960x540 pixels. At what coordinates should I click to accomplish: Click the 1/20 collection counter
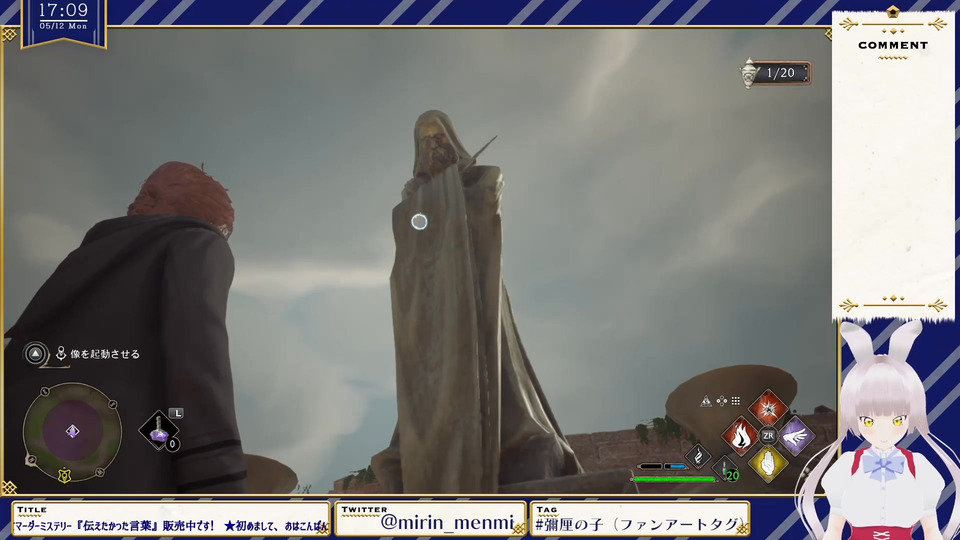[781, 73]
